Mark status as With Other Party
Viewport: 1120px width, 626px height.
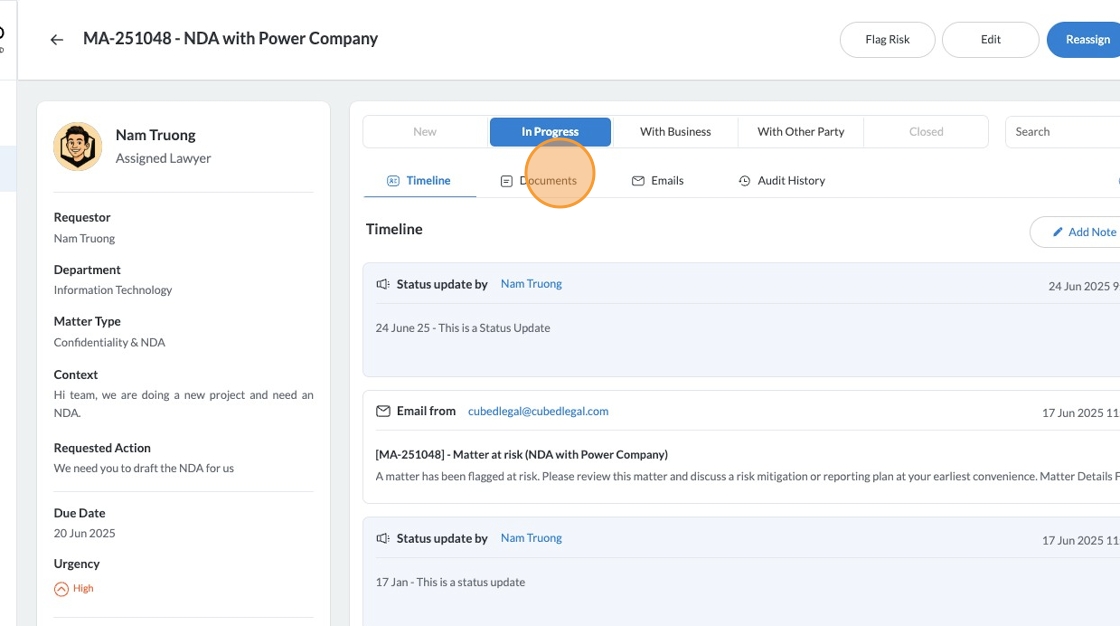click(x=800, y=132)
